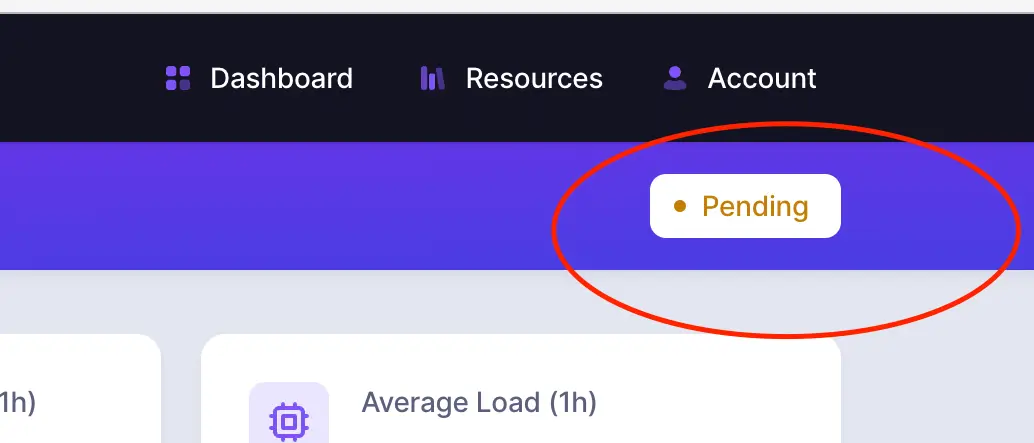Screen dimensions: 1034x443
Task: Click the partially visible left stat card
Action: click(80, 400)
